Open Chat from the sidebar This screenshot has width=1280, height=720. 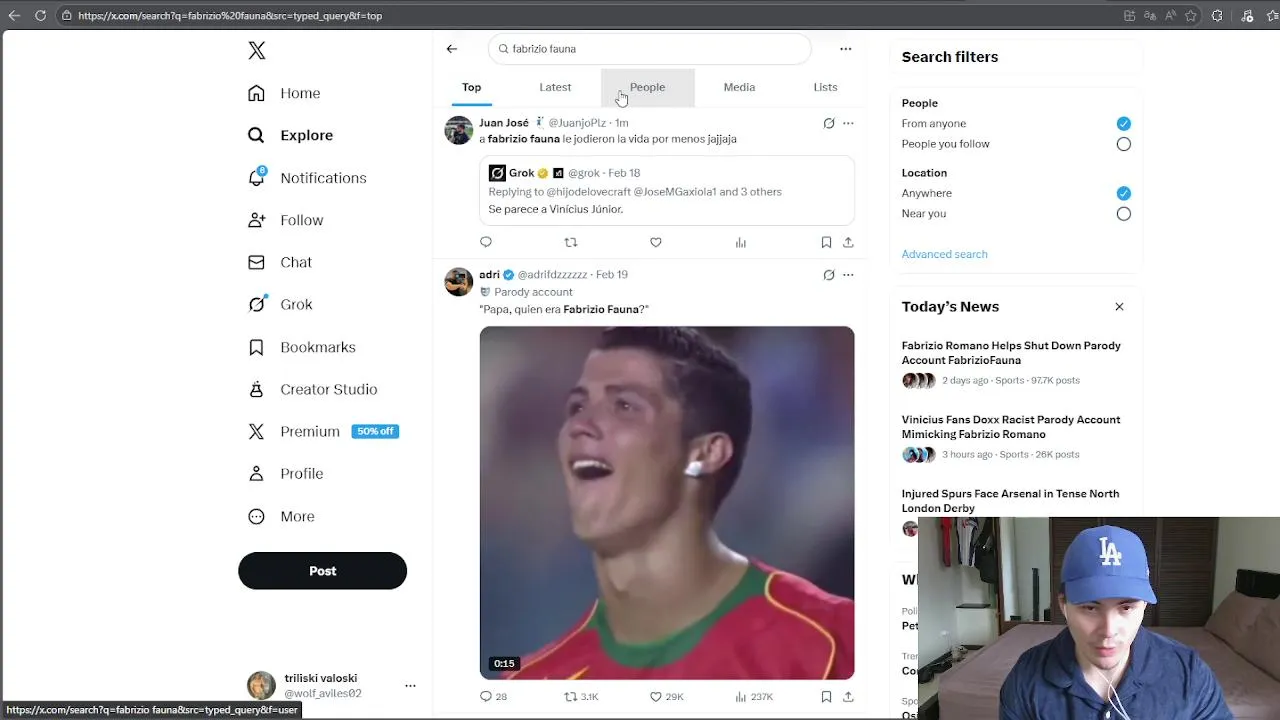tap(280, 262)
